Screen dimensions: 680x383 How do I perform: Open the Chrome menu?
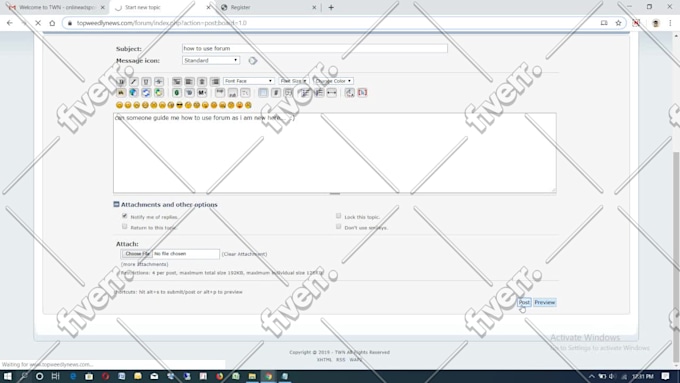coord(670,23)
